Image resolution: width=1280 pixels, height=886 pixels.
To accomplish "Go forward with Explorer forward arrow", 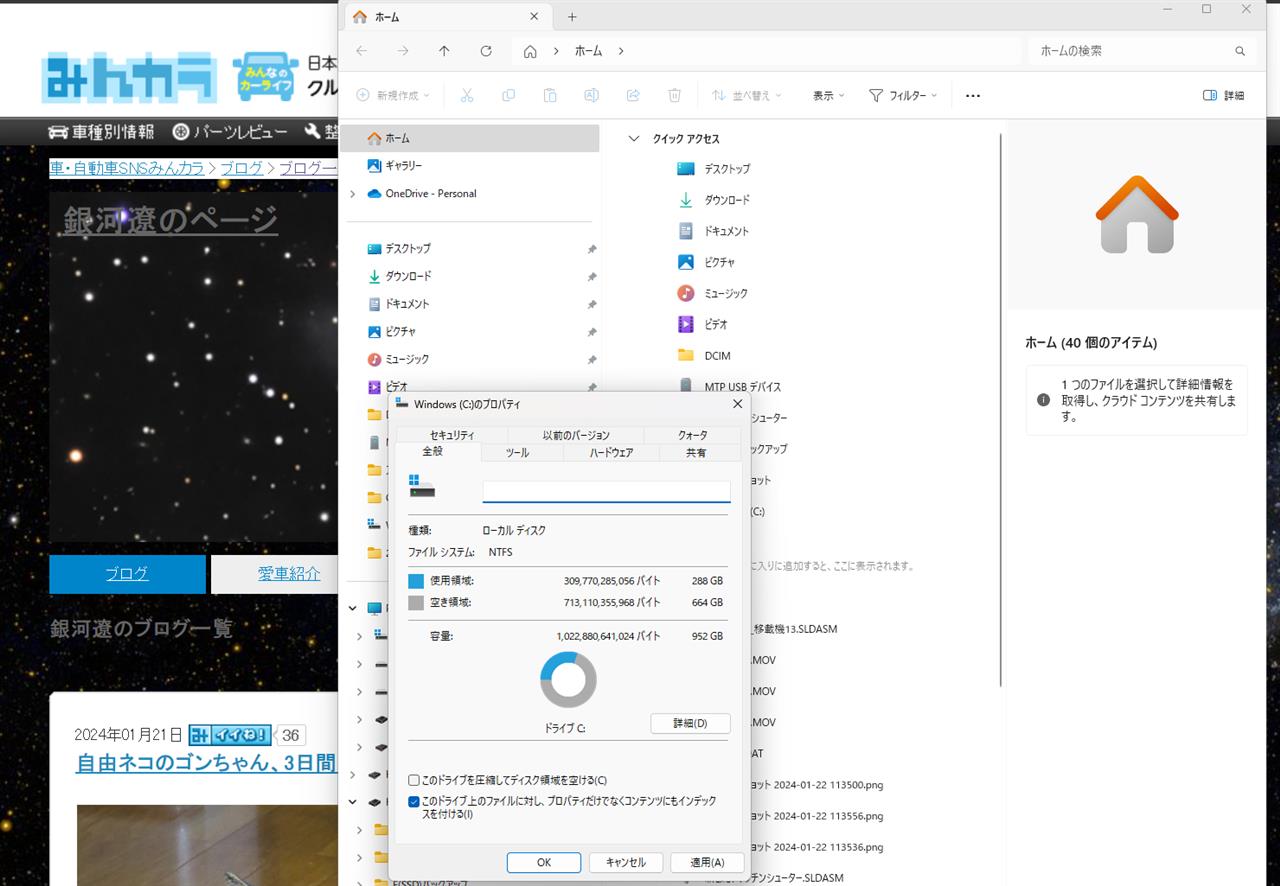I will tap(403, 51).
